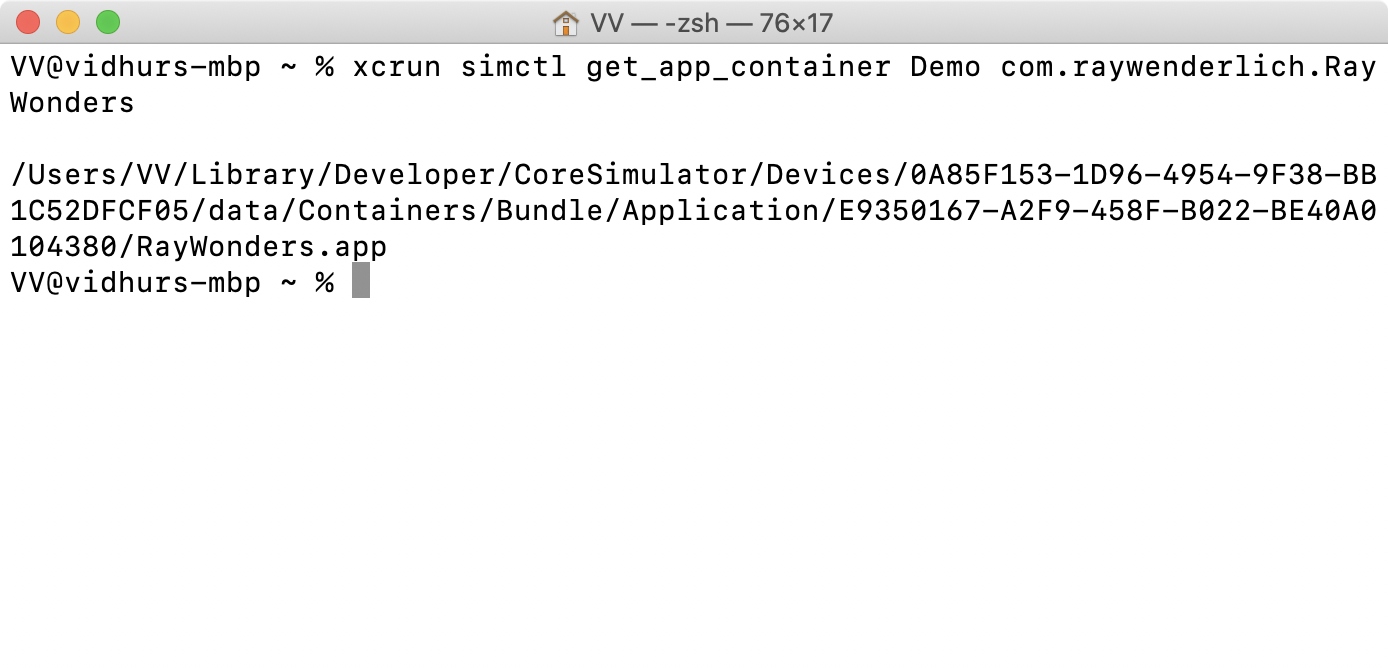
Task: Click the word xcrun in the command line
Action: click(395, 66)
